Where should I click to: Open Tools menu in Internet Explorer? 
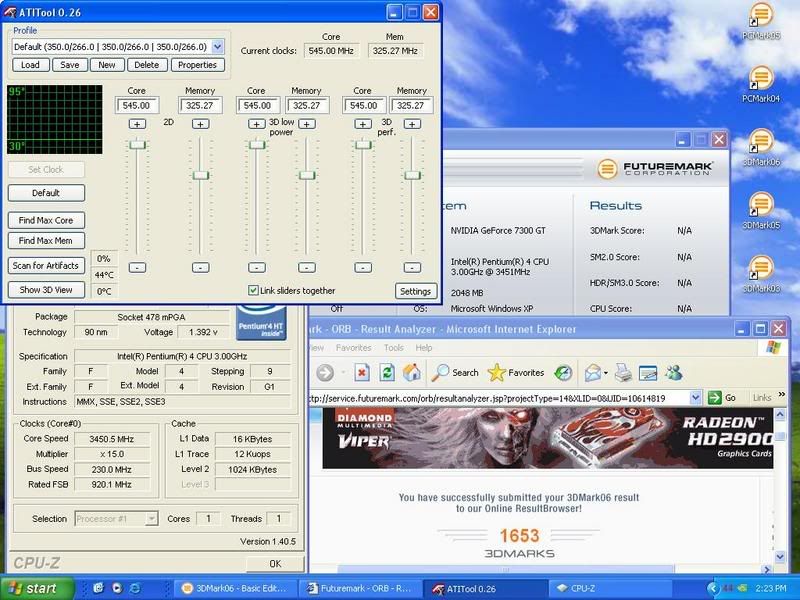pyautogui.click(x=393, y=347)
